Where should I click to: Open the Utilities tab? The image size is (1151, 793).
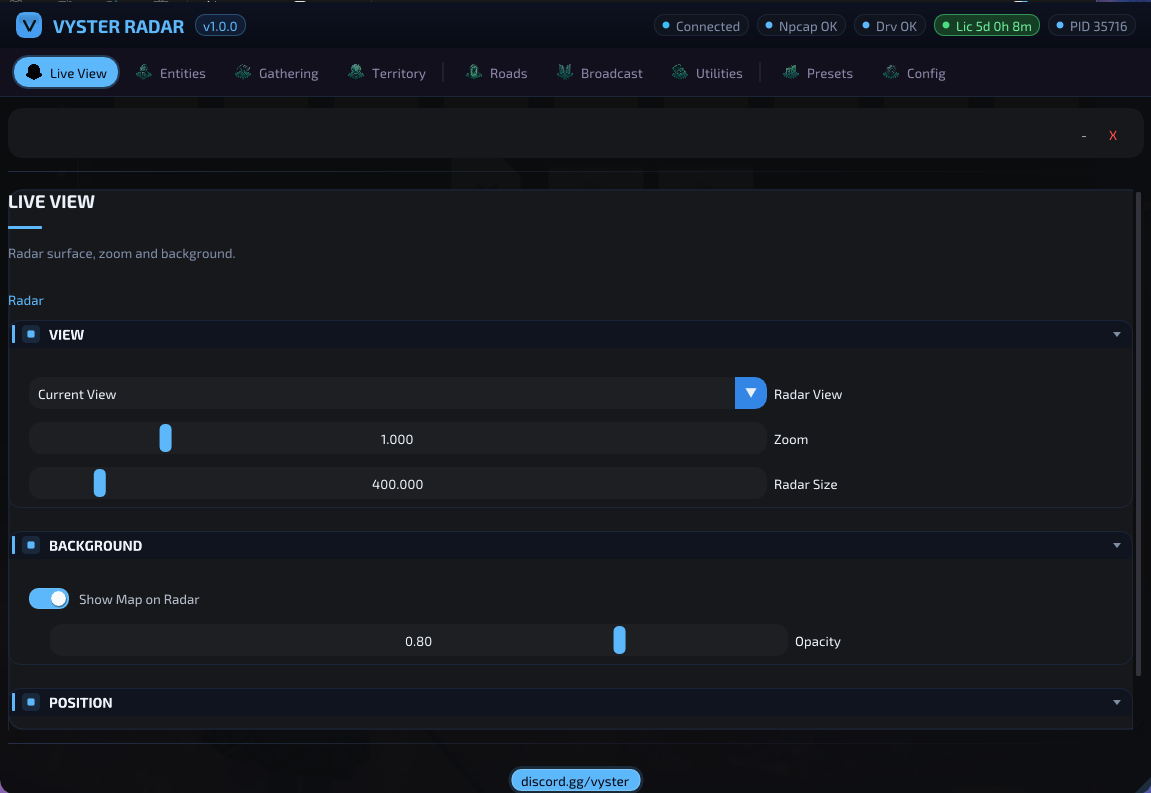coord(708,73)
